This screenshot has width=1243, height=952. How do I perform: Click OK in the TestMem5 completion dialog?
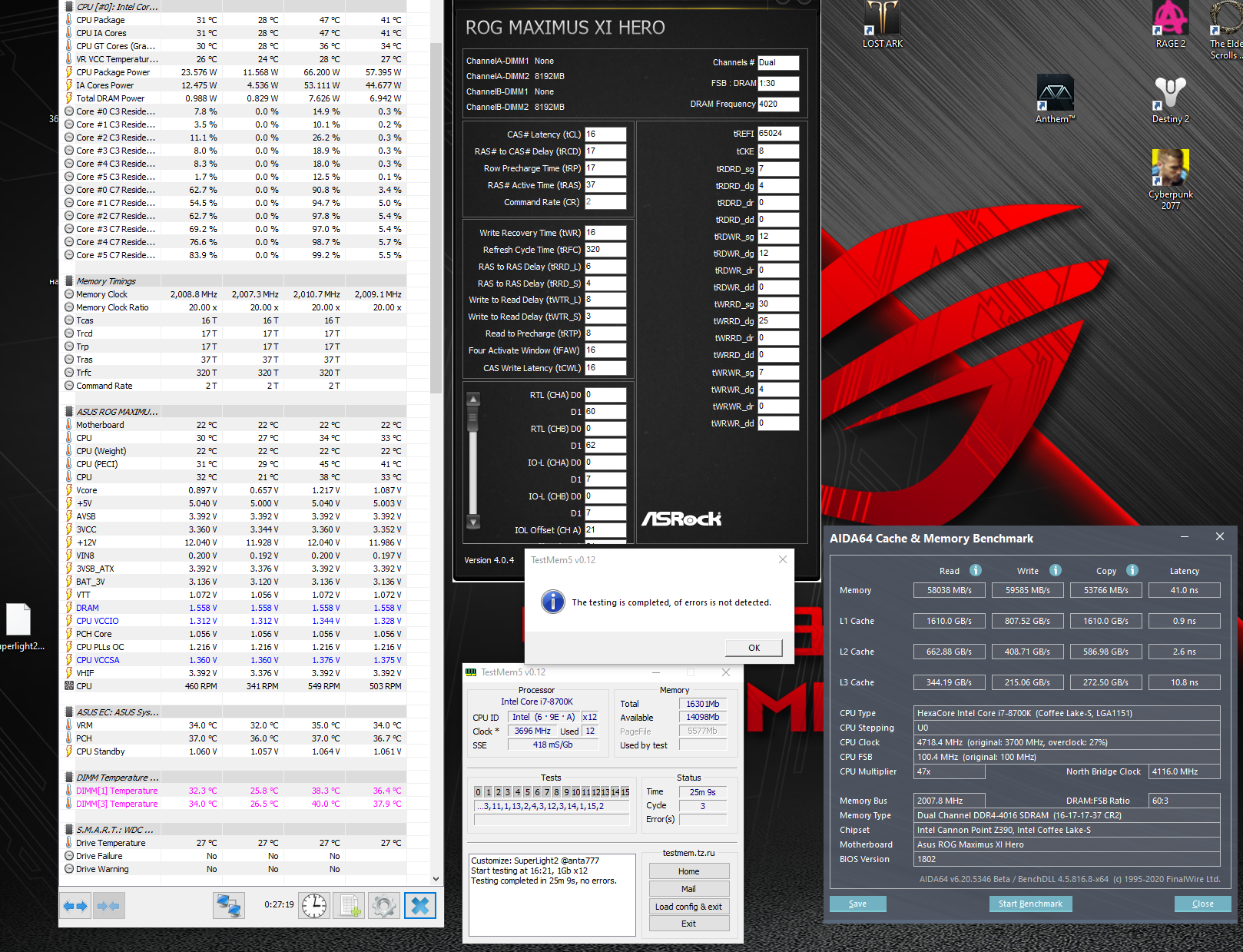[754, 648]
